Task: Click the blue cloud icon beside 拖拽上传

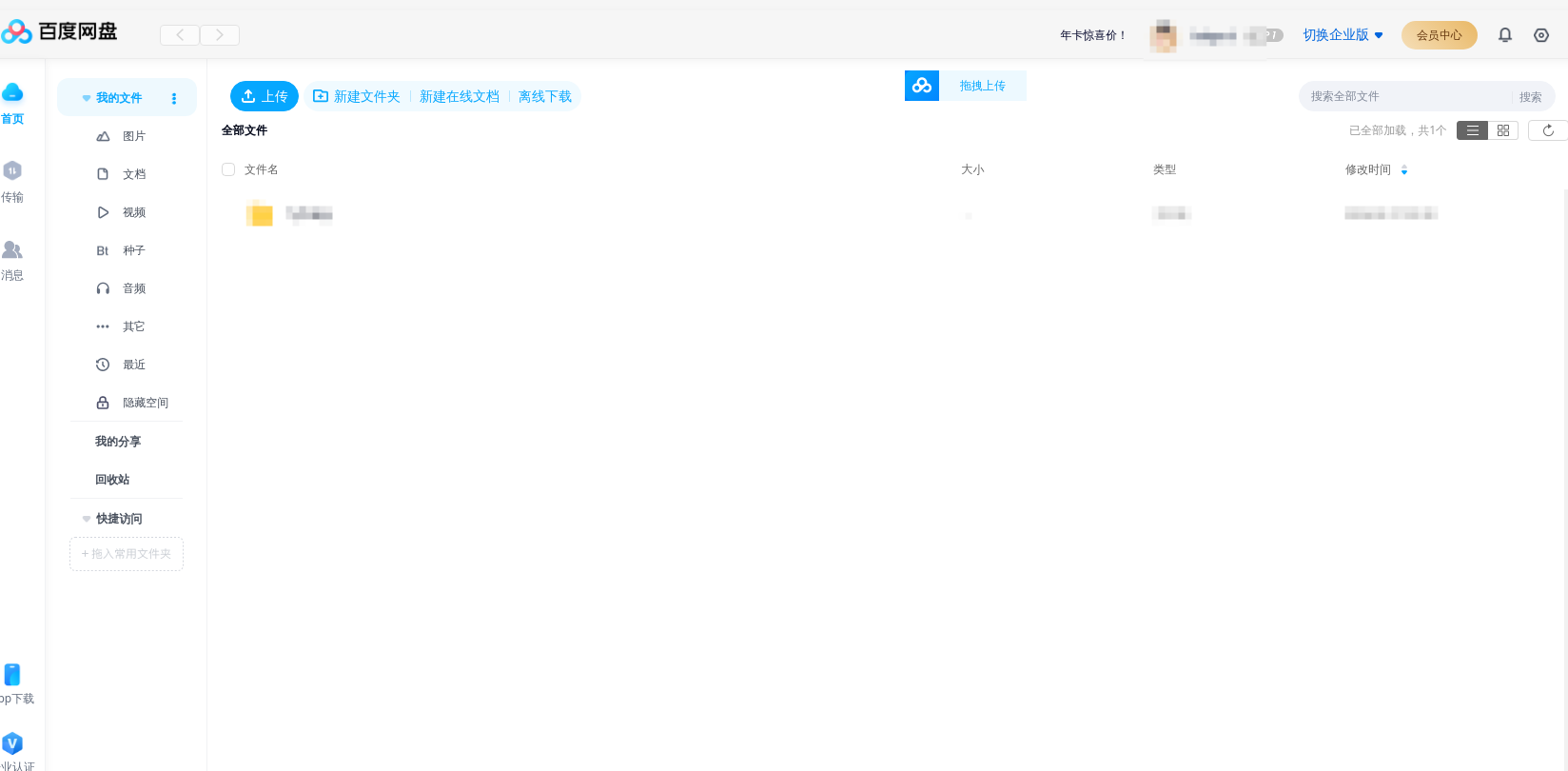Action: [x=922, y=86]
